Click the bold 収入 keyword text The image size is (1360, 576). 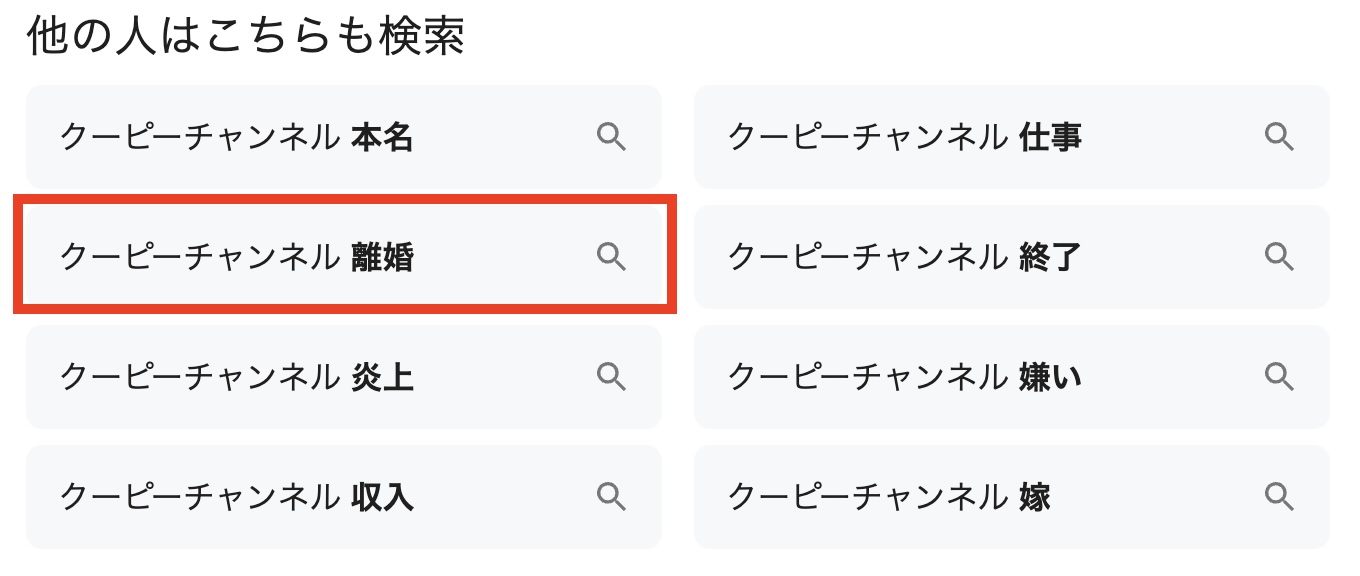point(382,497)
